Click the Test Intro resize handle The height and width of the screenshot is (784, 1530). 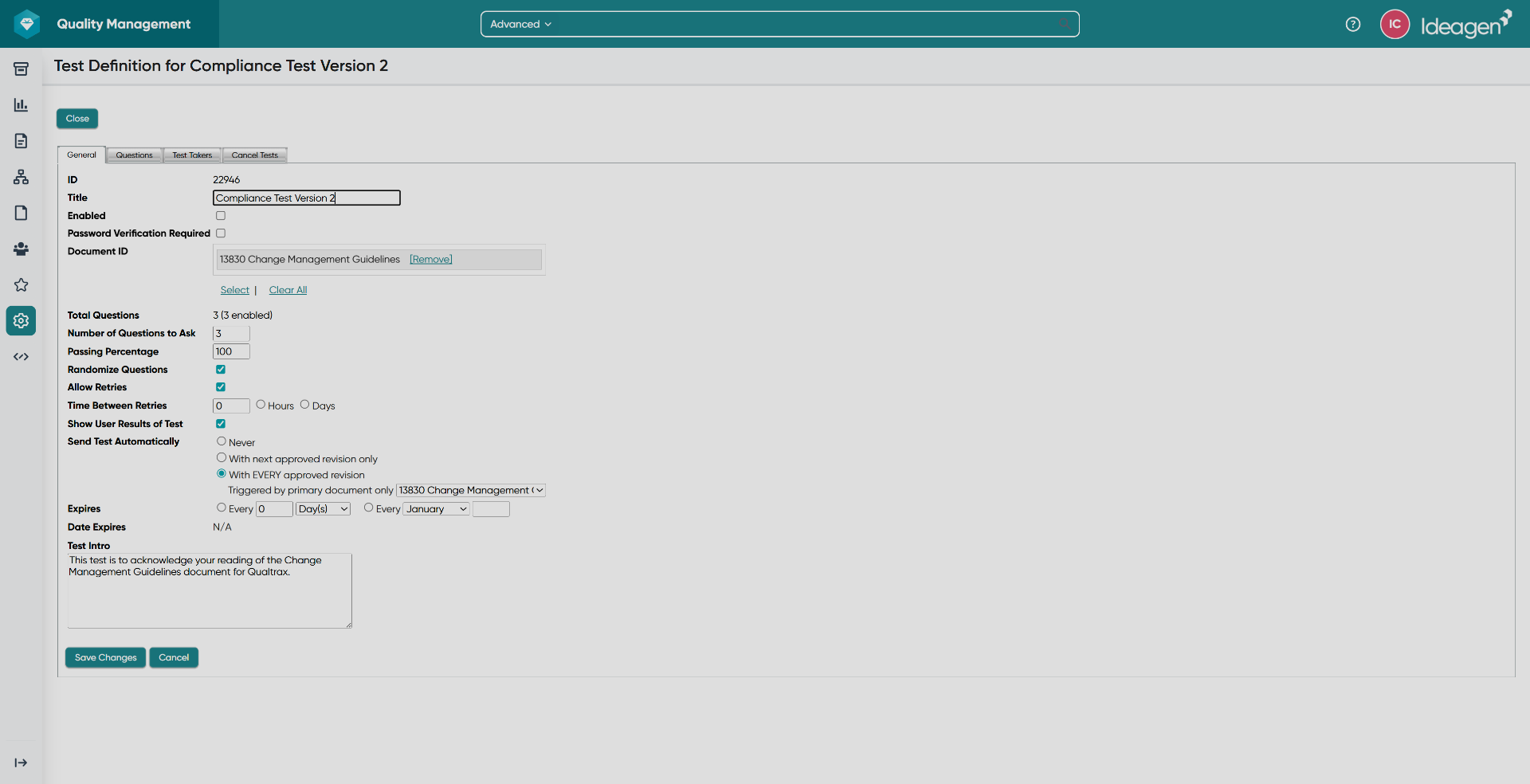(348, 625)
